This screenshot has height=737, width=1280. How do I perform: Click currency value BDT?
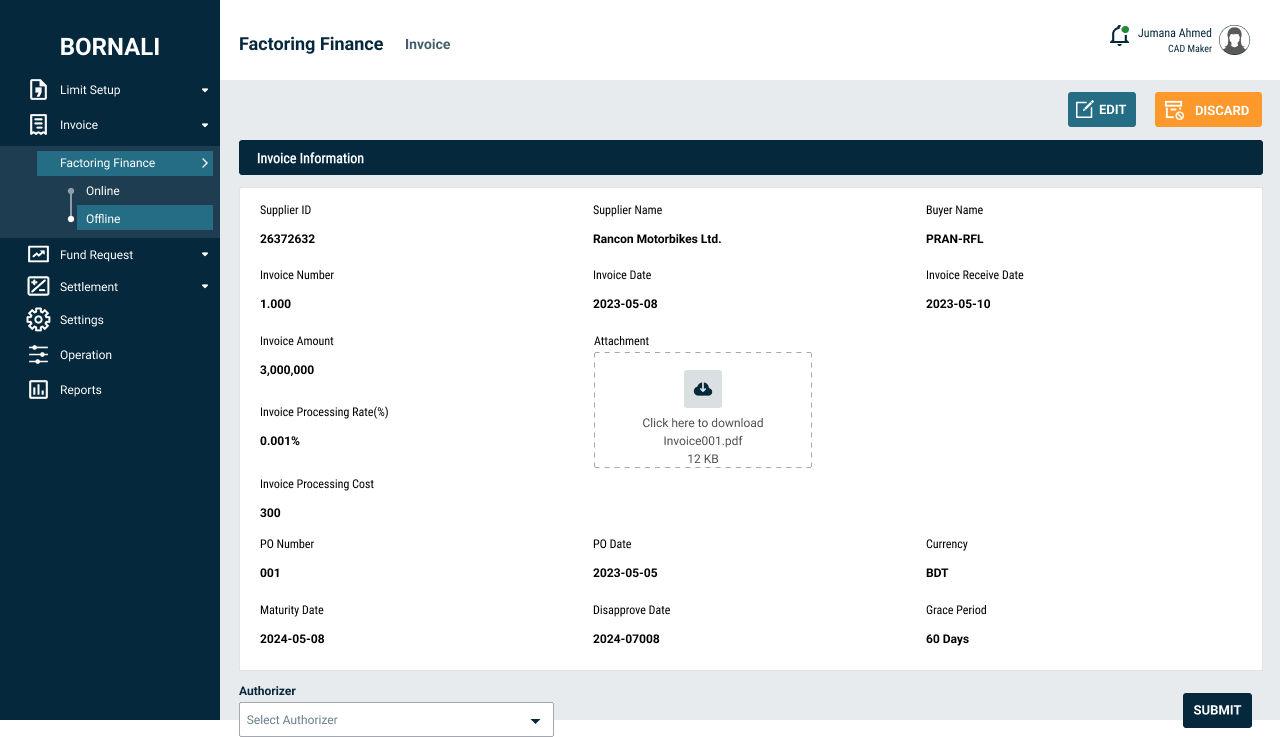click(937, 573)
